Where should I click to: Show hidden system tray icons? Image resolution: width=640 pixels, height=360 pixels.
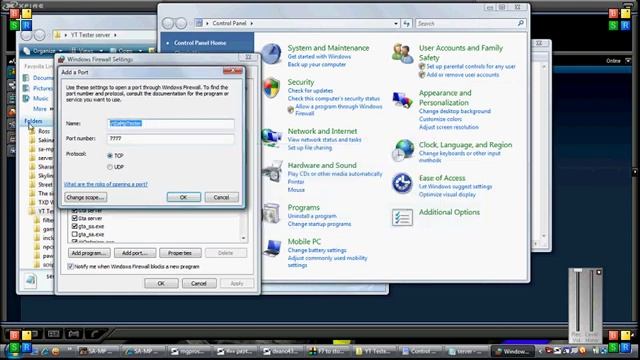540,351
